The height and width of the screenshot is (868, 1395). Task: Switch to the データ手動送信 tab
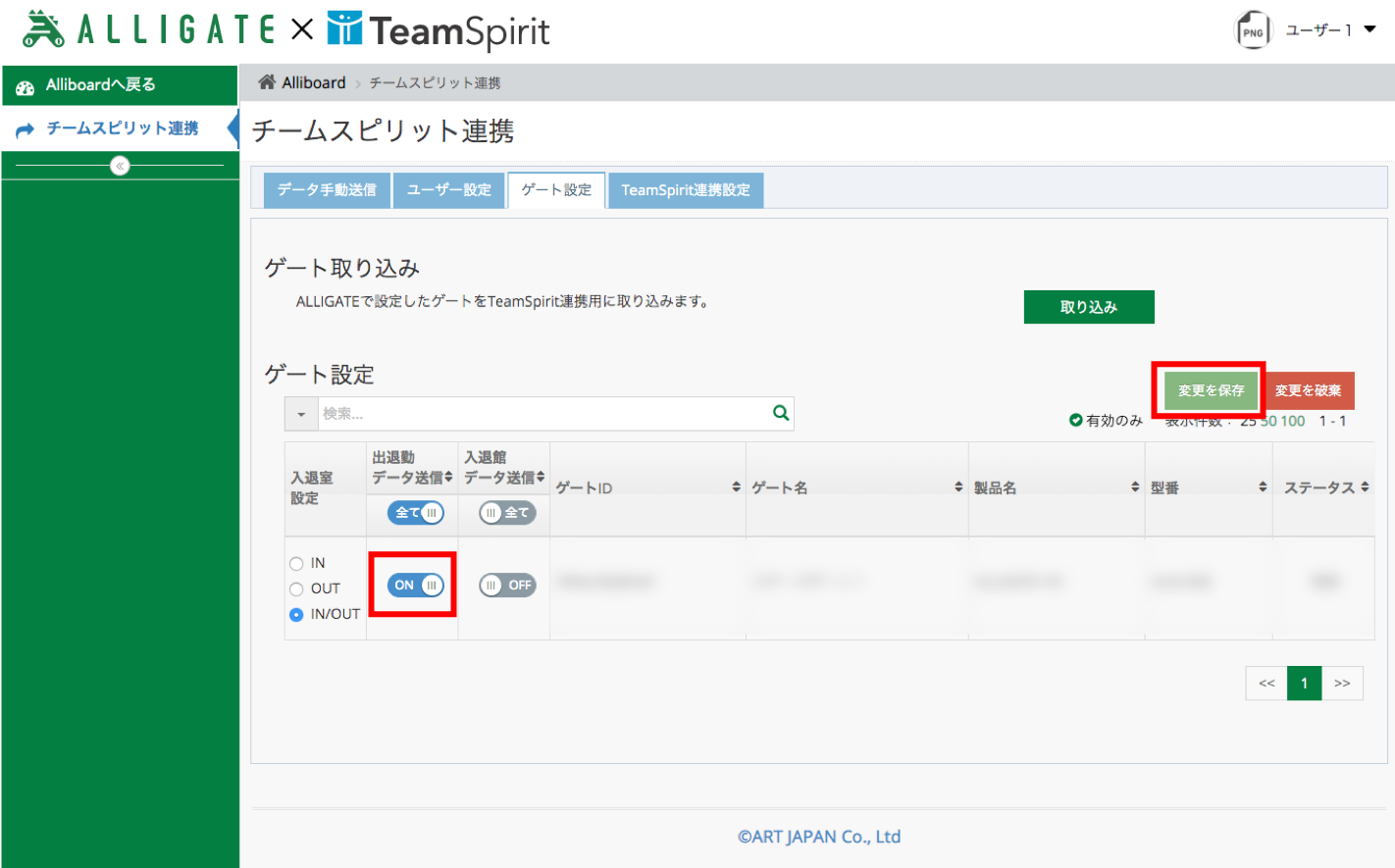click(x=327, y=190)
